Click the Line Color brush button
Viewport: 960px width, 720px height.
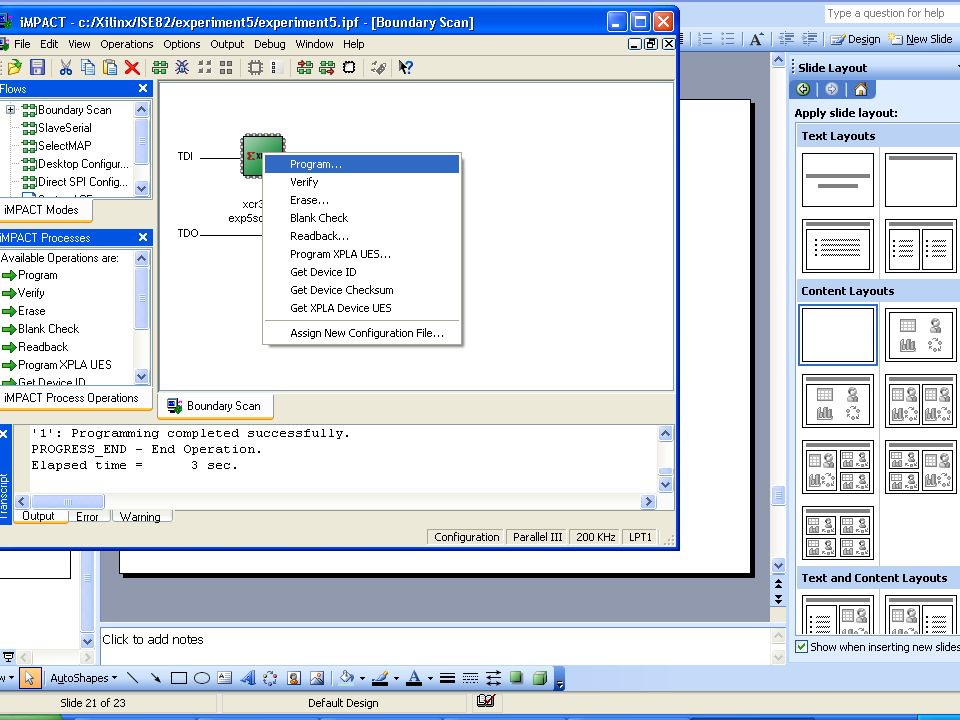pos(380,678)
